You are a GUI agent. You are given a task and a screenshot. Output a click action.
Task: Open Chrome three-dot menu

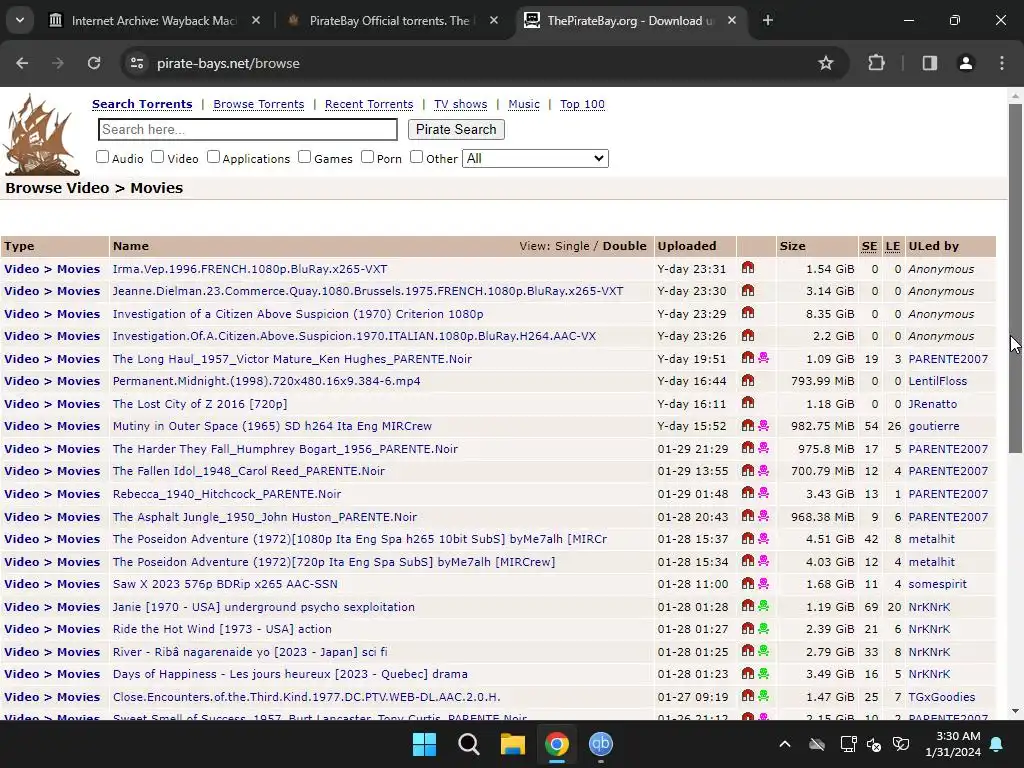1002,63
